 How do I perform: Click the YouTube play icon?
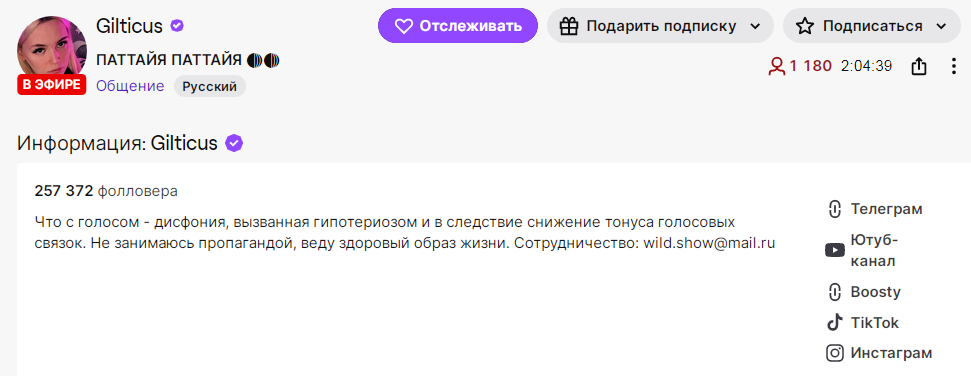835,250
